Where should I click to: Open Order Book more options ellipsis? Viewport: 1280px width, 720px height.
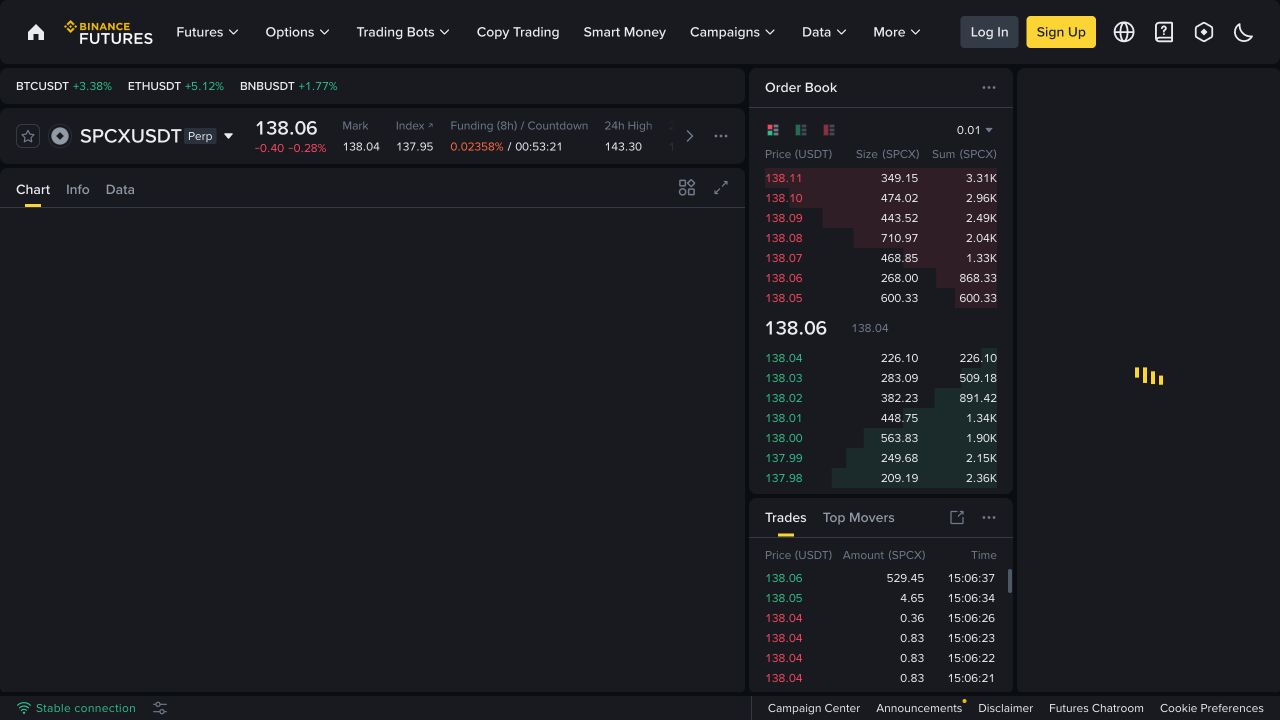(x=989, y=87)
